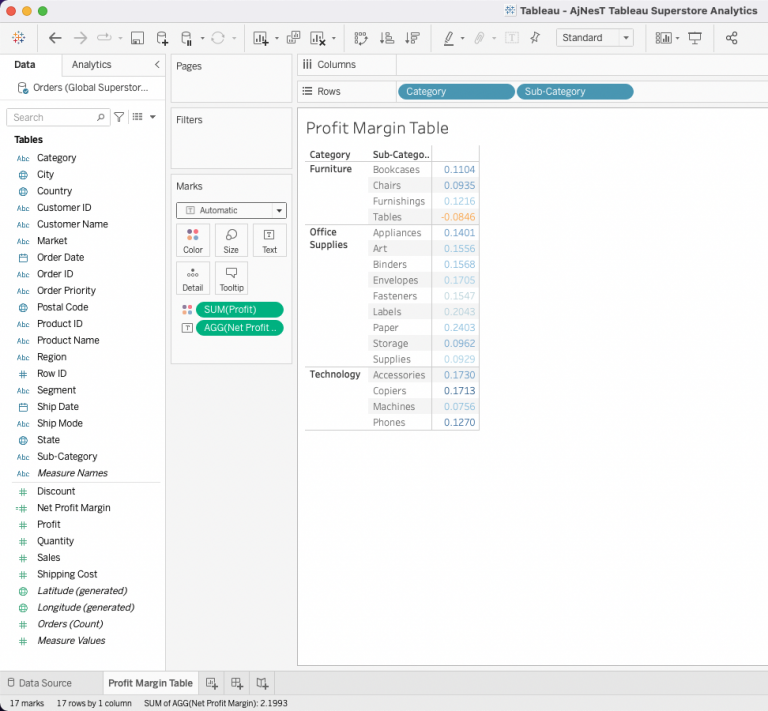
Task: Click the Undo back arrow
Action: pyautogui.click(x=55, y=38)
